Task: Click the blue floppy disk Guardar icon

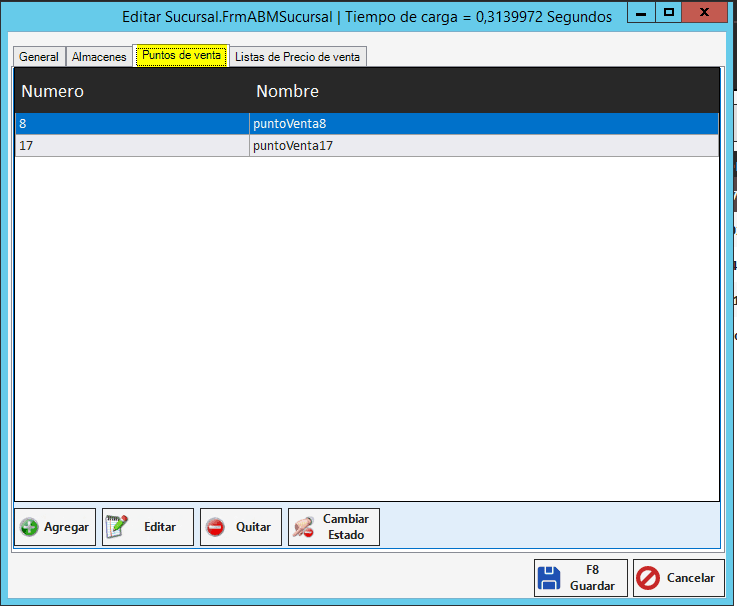Action: coord(549,578)
